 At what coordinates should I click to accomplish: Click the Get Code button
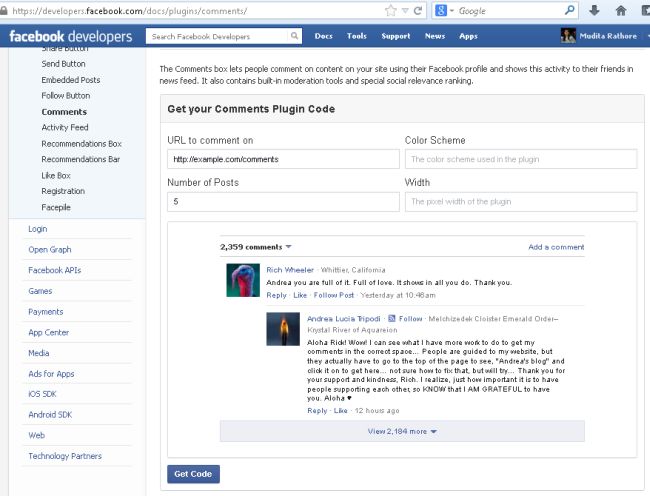(x=193, y=474)
